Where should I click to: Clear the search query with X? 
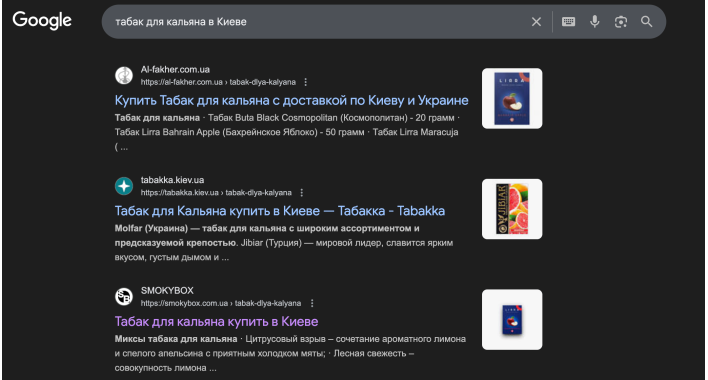pyautogui.click(x=536, y=22)
